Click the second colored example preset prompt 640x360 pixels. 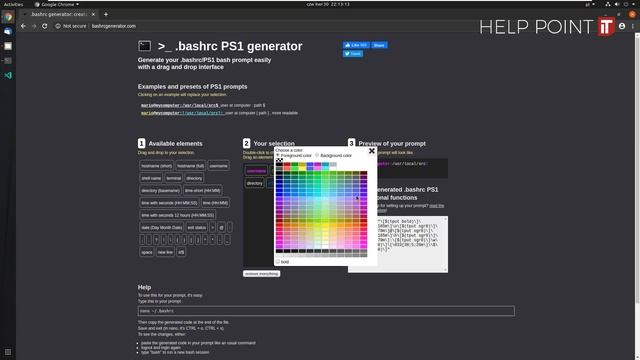[182, 113]
